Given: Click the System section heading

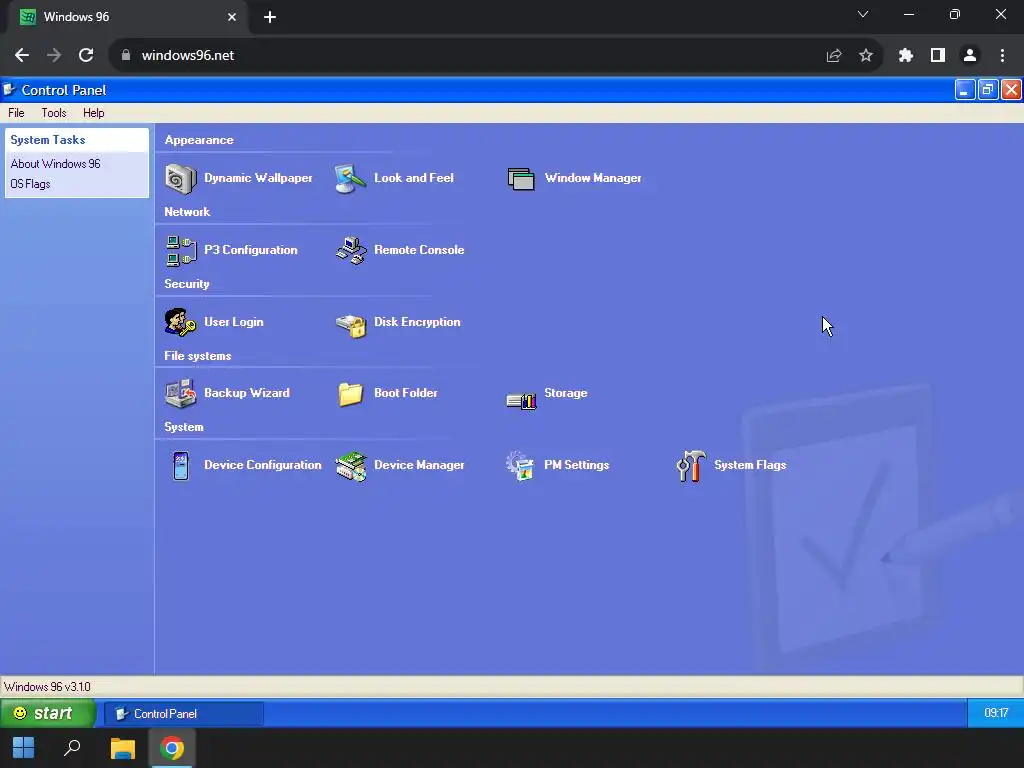Looking at the screenshot, I should pyautogui.click(x=184, y=427).
